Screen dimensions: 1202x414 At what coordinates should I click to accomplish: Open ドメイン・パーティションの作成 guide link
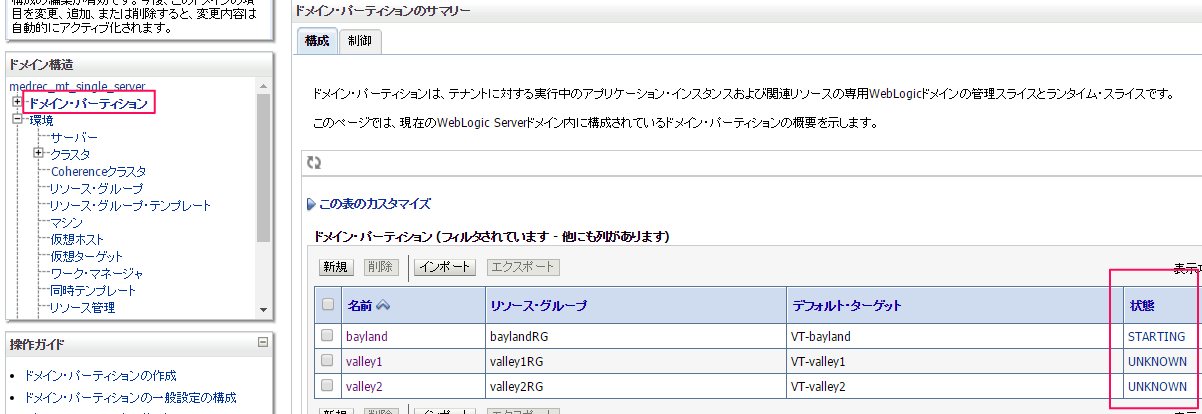pos(100,376)
